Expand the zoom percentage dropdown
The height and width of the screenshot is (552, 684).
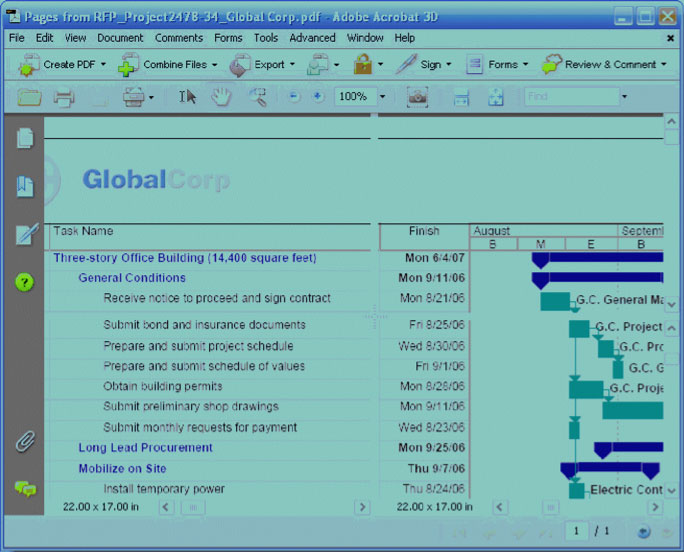[382, 97]
